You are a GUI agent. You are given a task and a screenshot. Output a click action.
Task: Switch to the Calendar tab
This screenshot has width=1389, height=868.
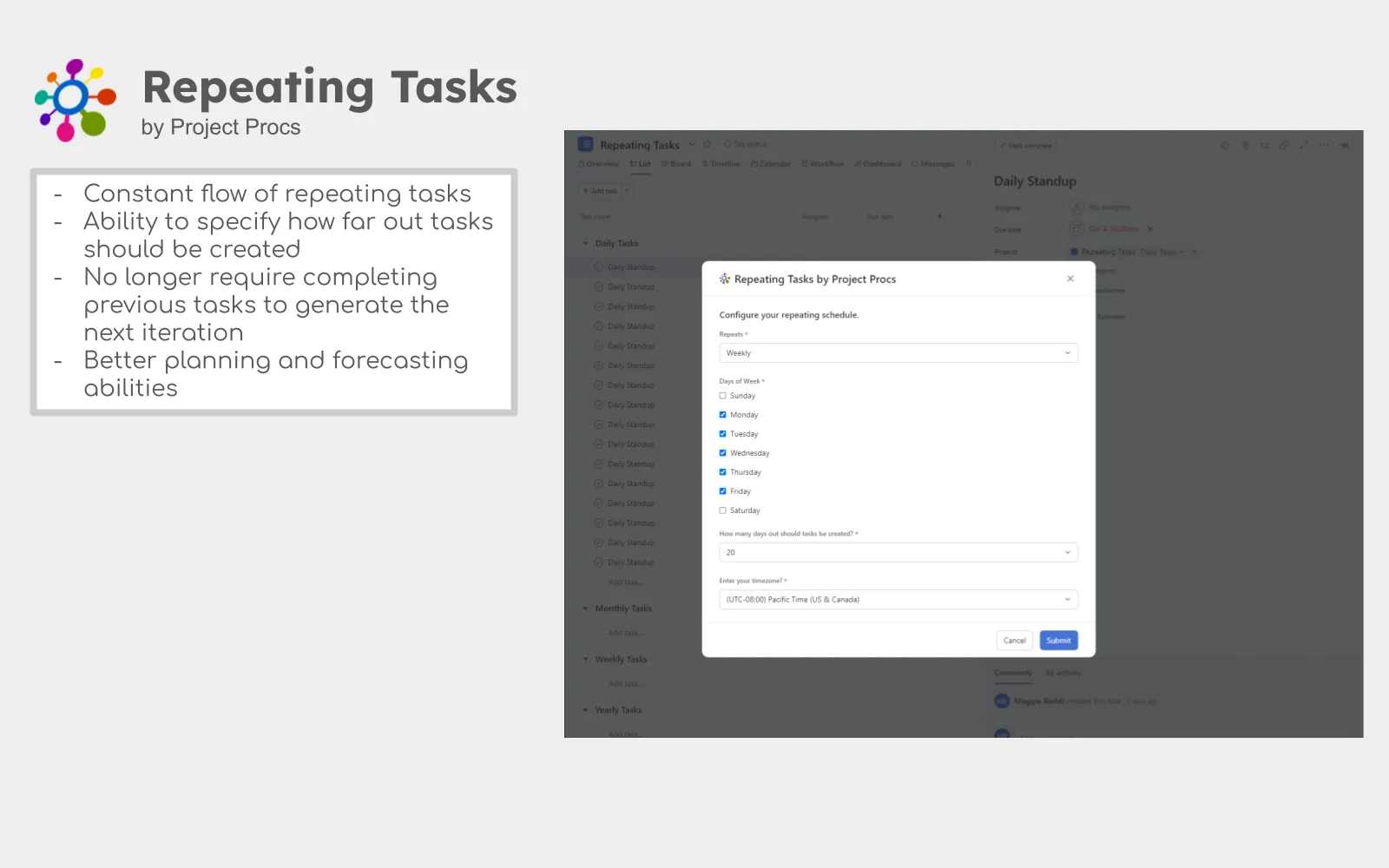[771, 164]
